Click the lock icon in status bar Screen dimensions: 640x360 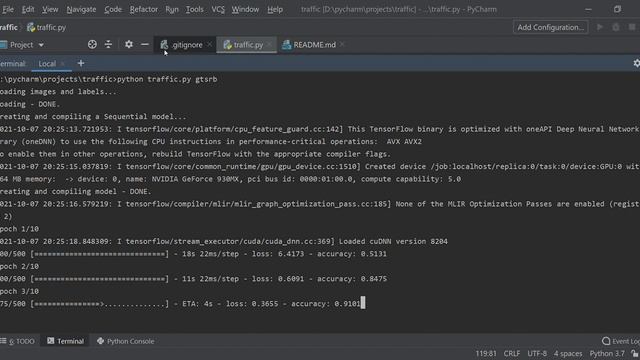pos(635,354)
